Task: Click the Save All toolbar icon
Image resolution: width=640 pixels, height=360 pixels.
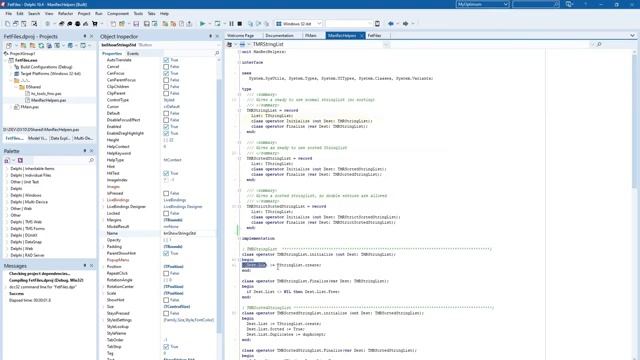Action: pyautogui.click(x=147, y=24)
